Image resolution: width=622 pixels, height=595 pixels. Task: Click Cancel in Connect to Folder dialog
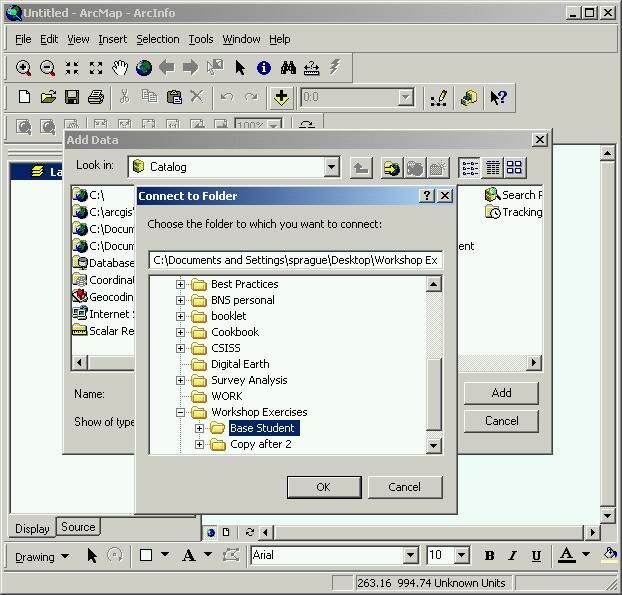click(405, 487)
